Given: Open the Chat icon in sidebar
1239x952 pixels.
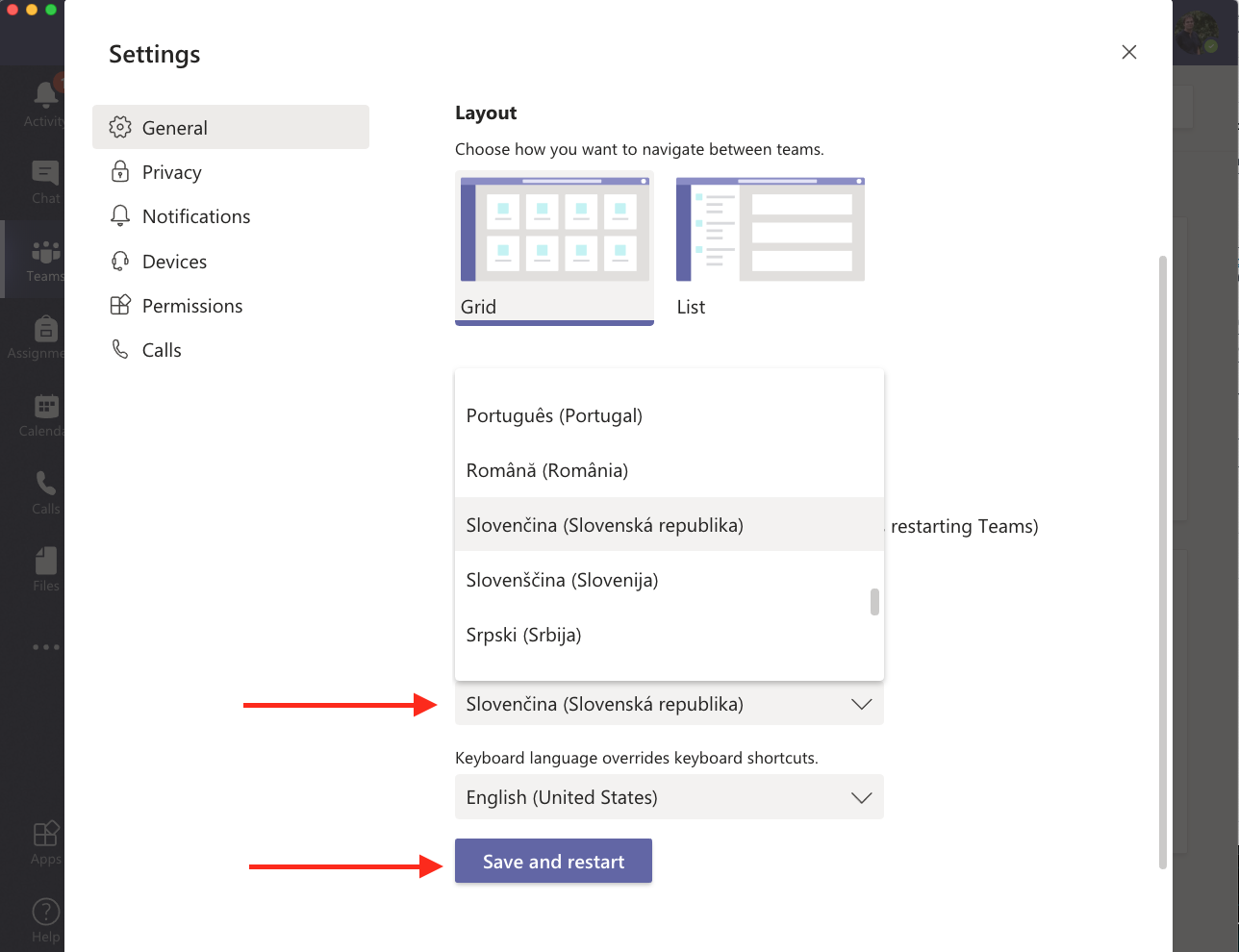Looking at the screenshot, I should pos(44,173).
